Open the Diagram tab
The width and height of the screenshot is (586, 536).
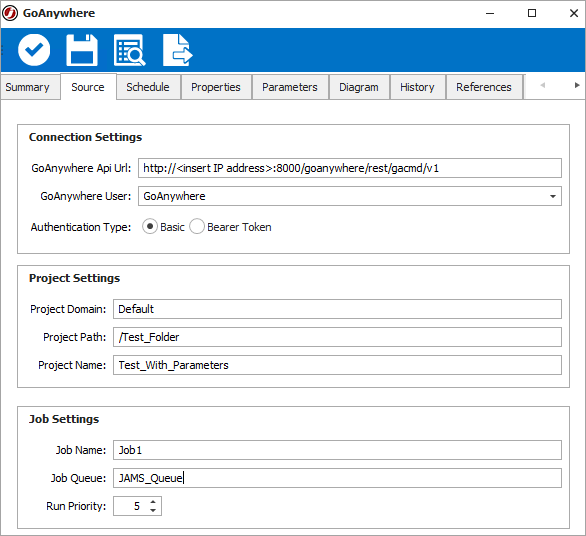click(359, 87)
